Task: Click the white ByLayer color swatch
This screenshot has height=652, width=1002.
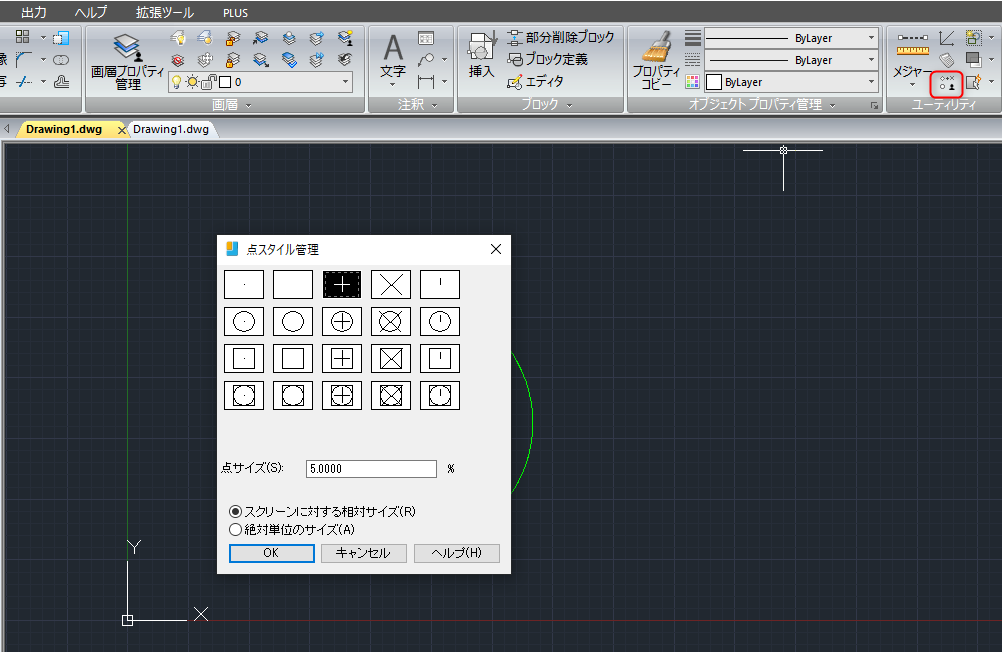Action: tap(714, 82)
